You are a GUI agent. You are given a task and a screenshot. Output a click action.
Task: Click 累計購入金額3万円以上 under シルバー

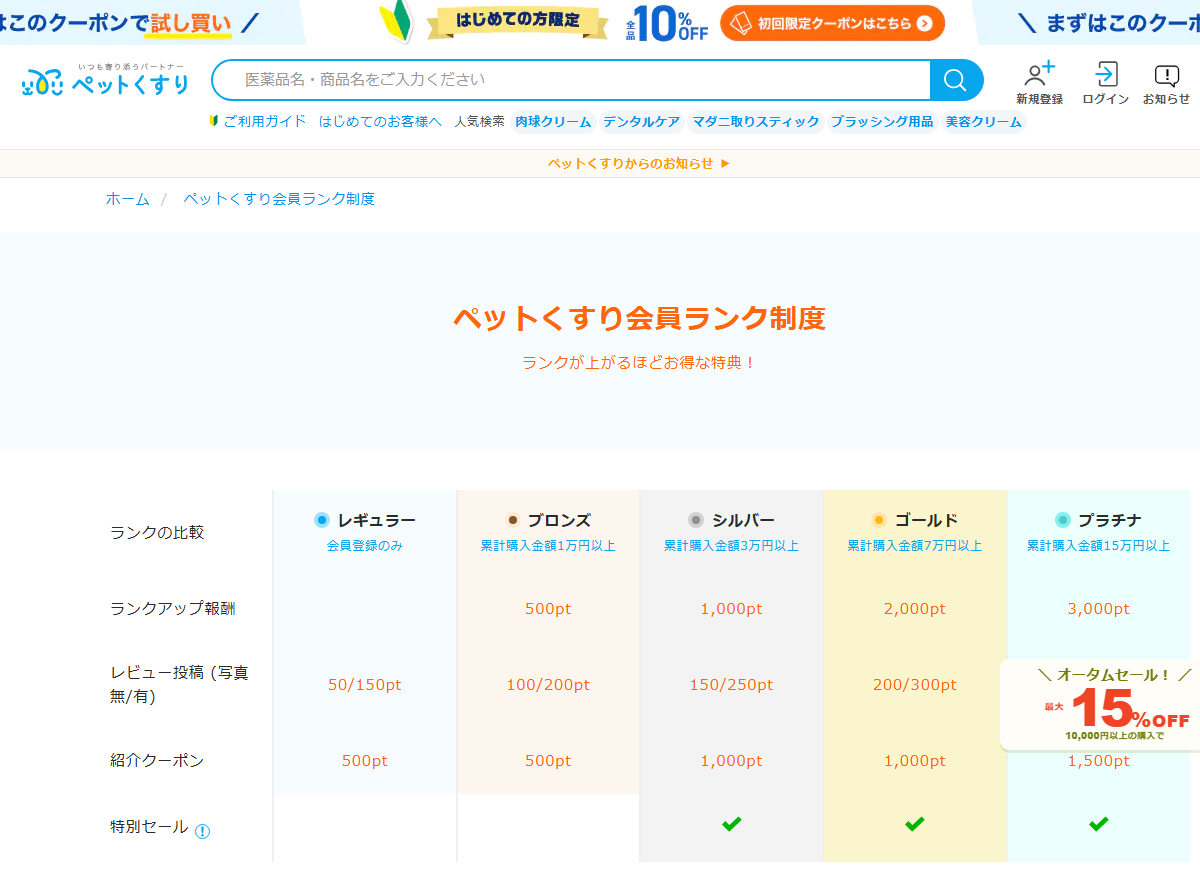point(731,546)
